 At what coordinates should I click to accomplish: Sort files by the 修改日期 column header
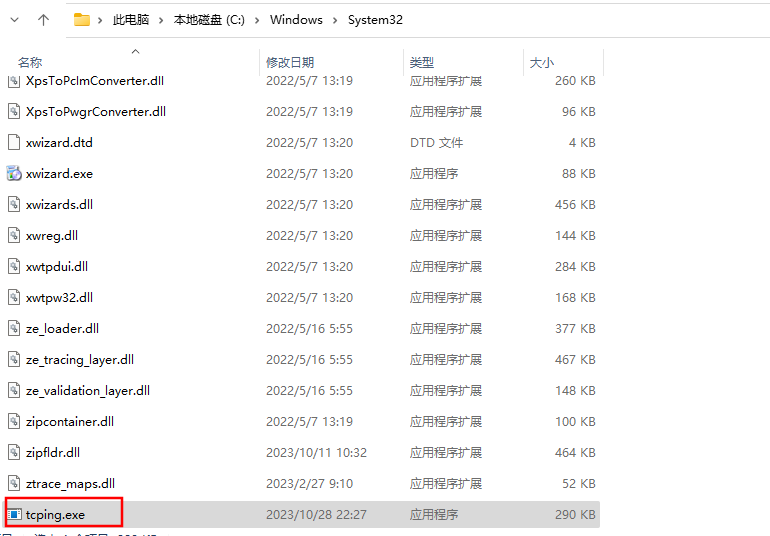(x=289, y=63)
